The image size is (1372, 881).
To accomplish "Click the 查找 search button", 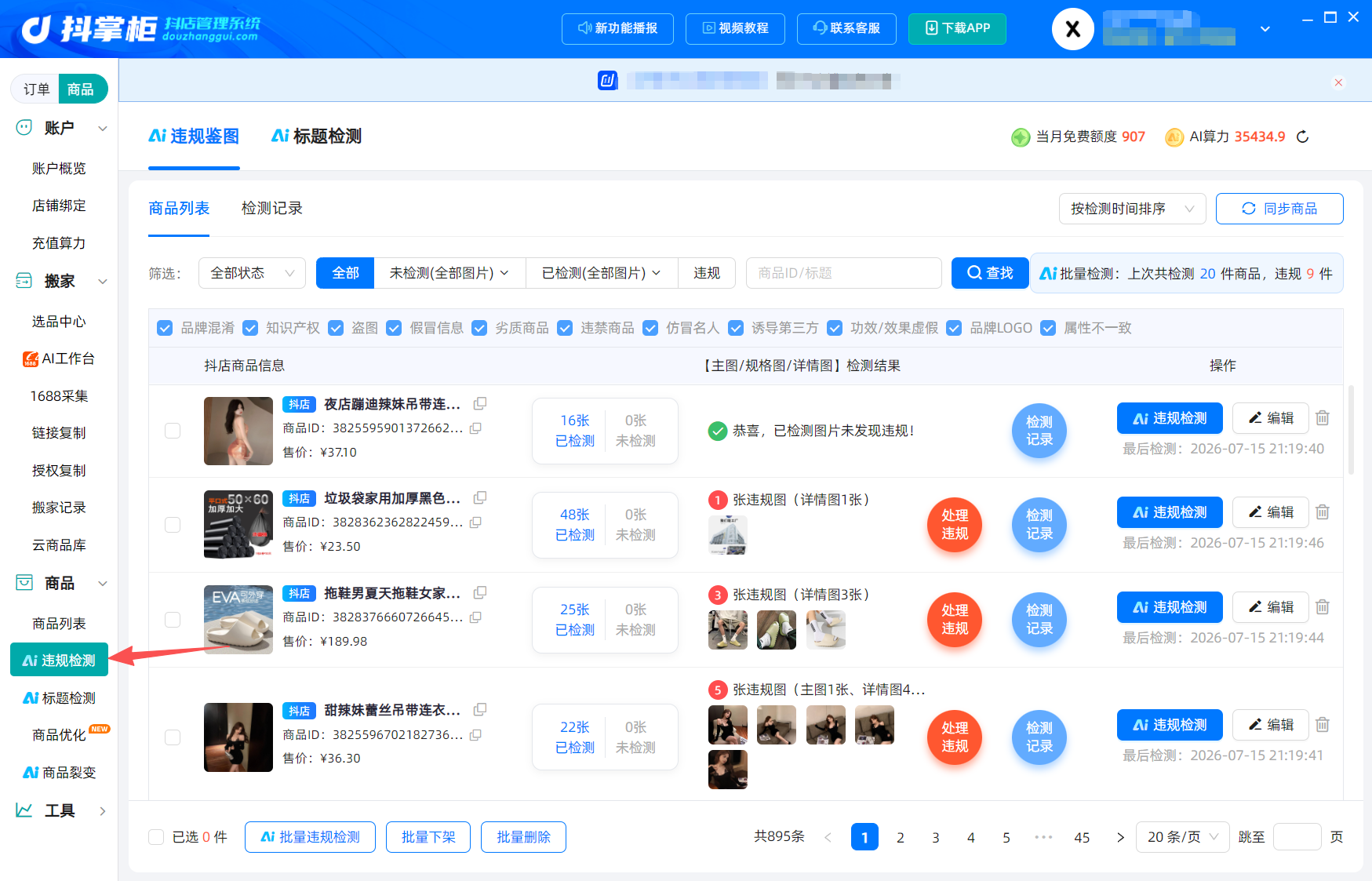I will [x=990, y=273].
